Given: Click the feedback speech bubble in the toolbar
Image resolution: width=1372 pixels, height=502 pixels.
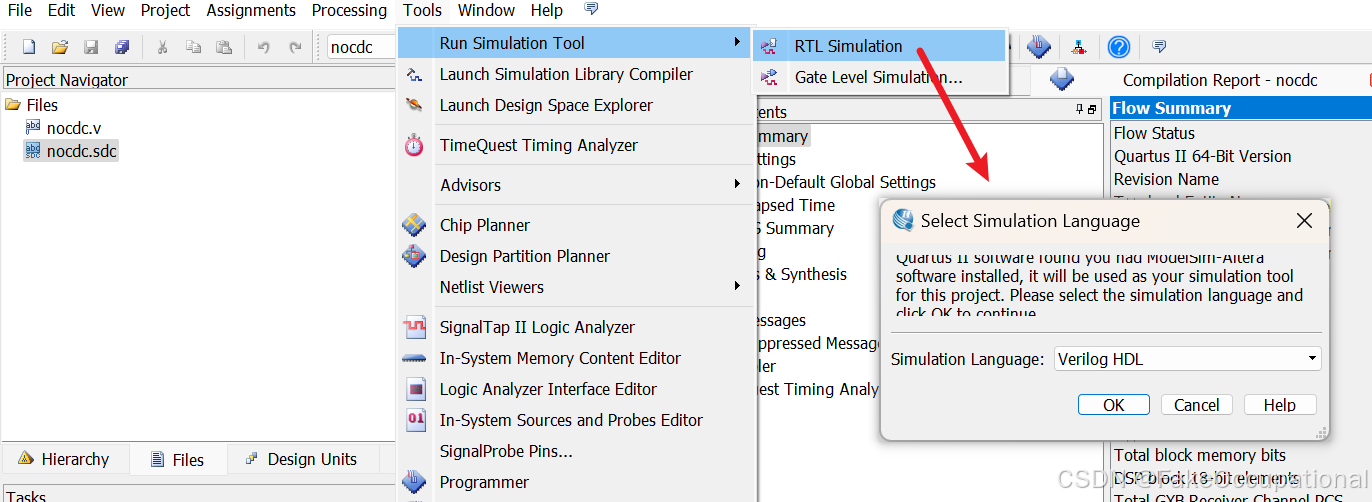Looking at the screenshot, I should pyautogui.click(x=1159, y=46).
